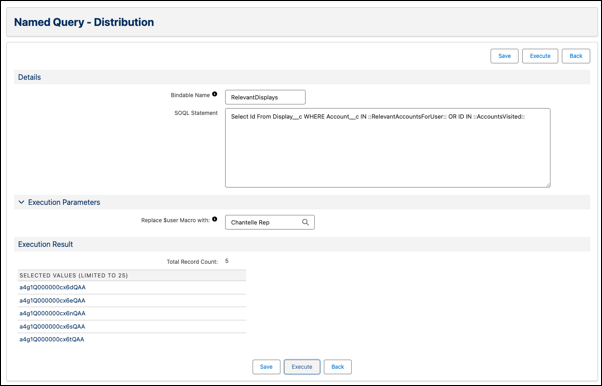
Task: Click the Bindable Name info icon
Action: pos(215,94)
